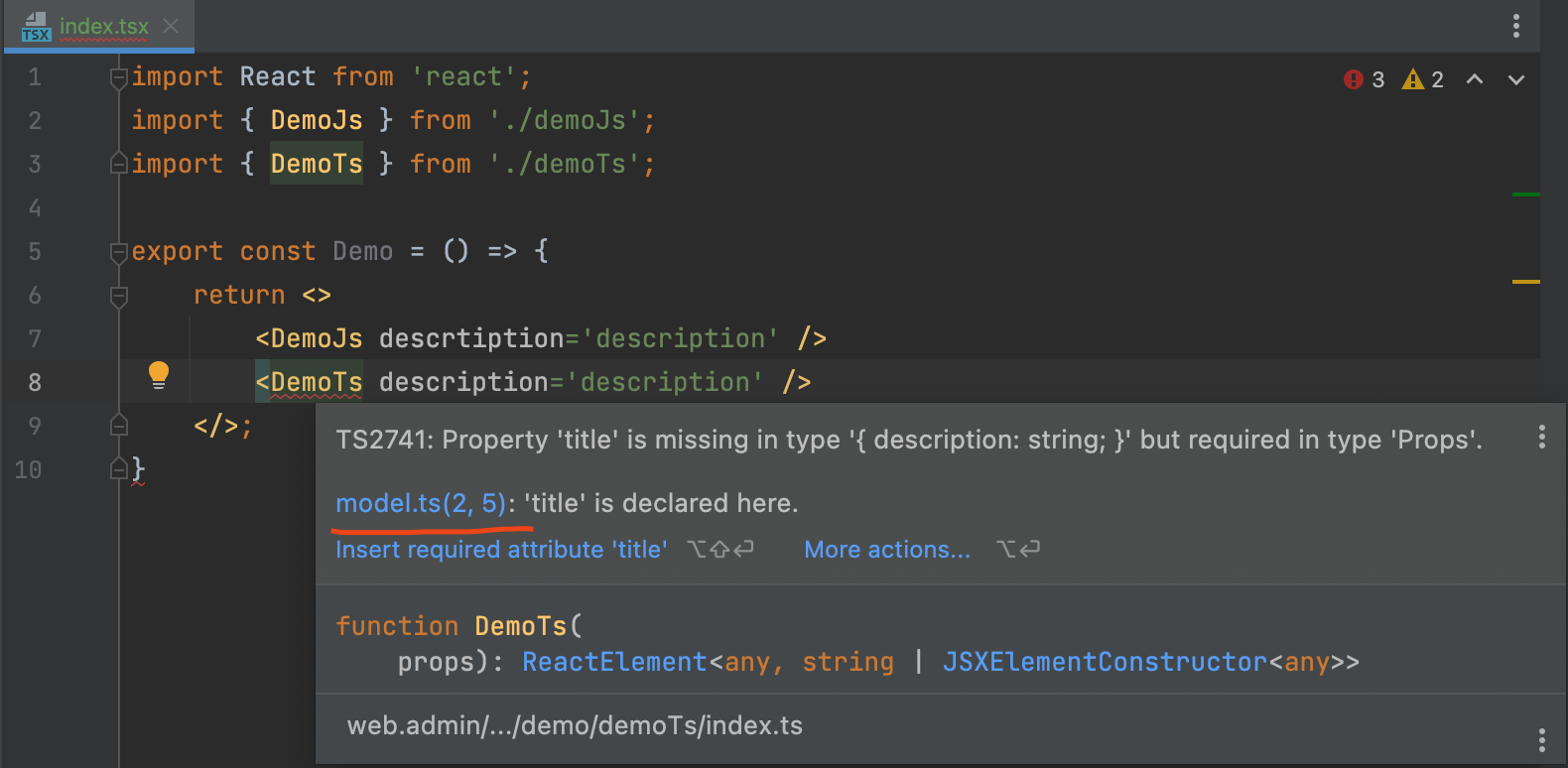Collapse import block fold marker on line 1

119,77
